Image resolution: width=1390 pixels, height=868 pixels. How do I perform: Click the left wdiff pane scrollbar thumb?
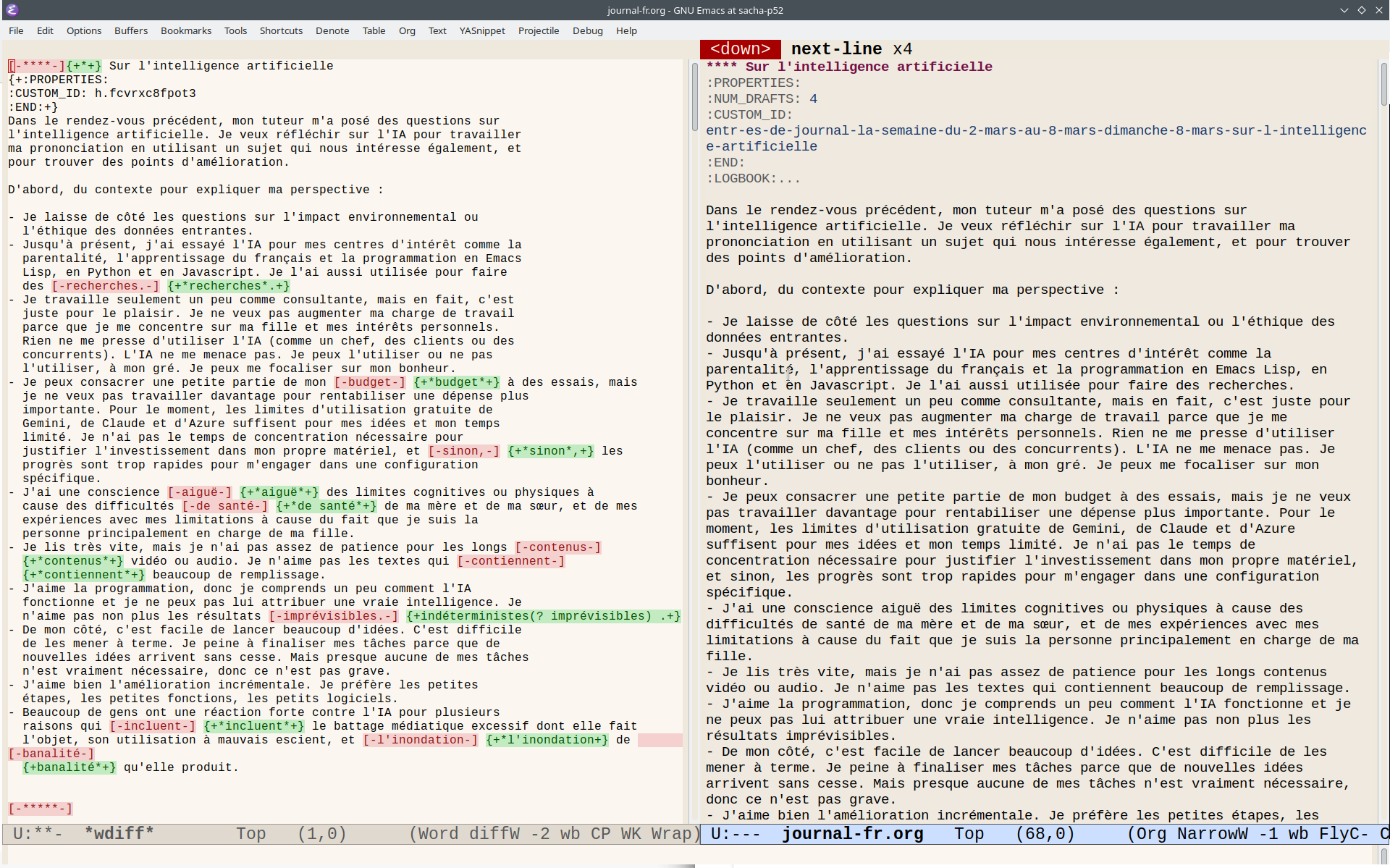(694, 98)
